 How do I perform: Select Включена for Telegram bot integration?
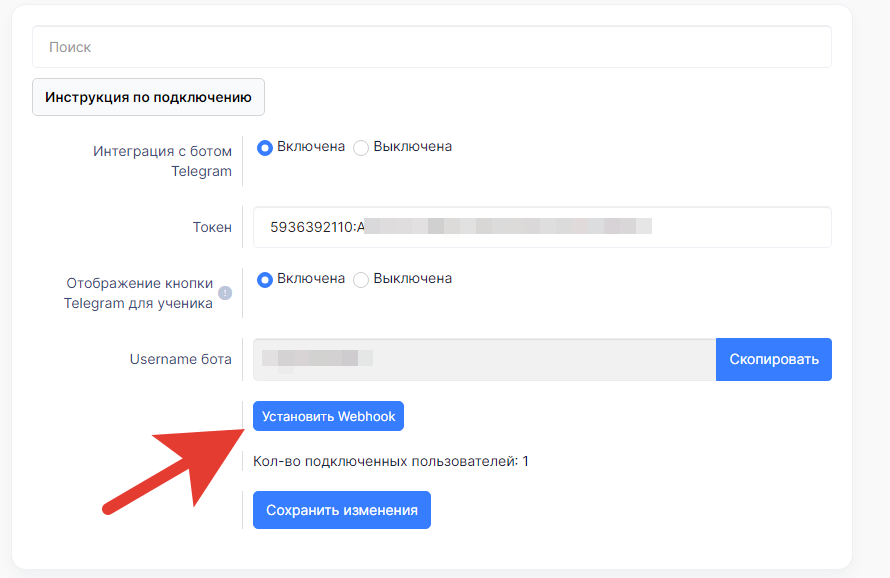click(265, 148)
